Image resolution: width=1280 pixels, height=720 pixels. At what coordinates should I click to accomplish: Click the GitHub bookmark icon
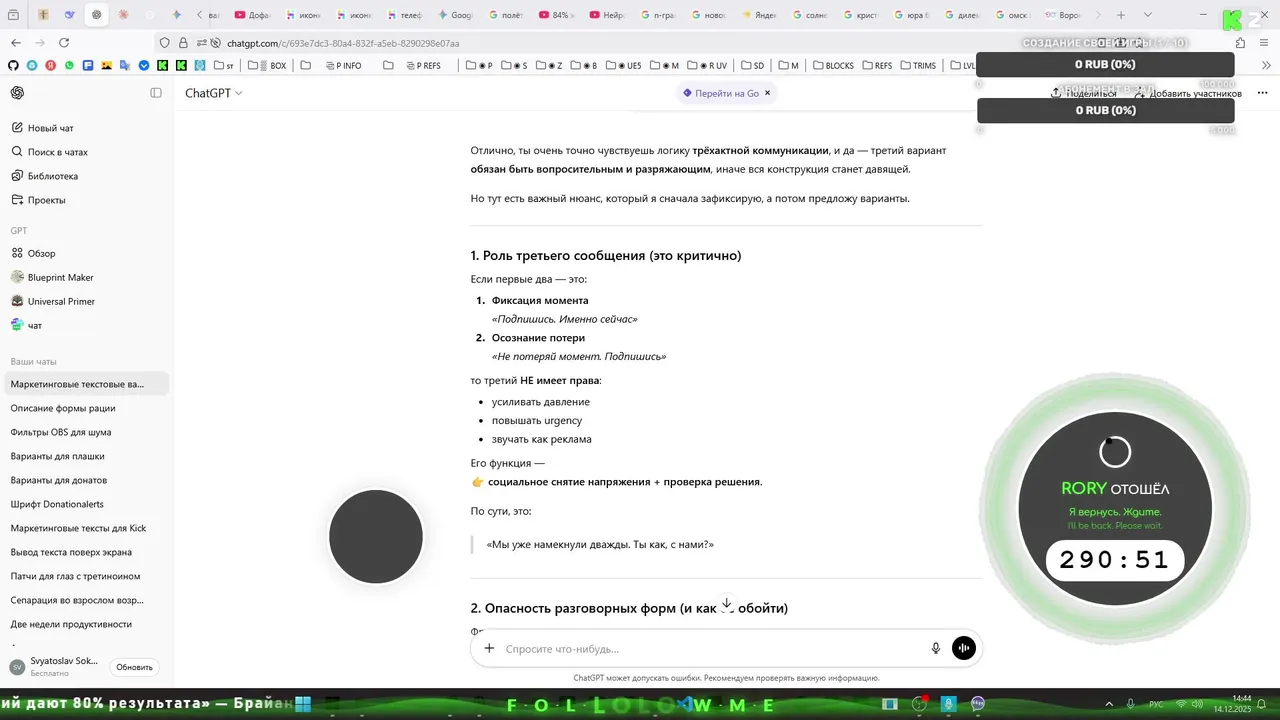[x=13, y=66]
